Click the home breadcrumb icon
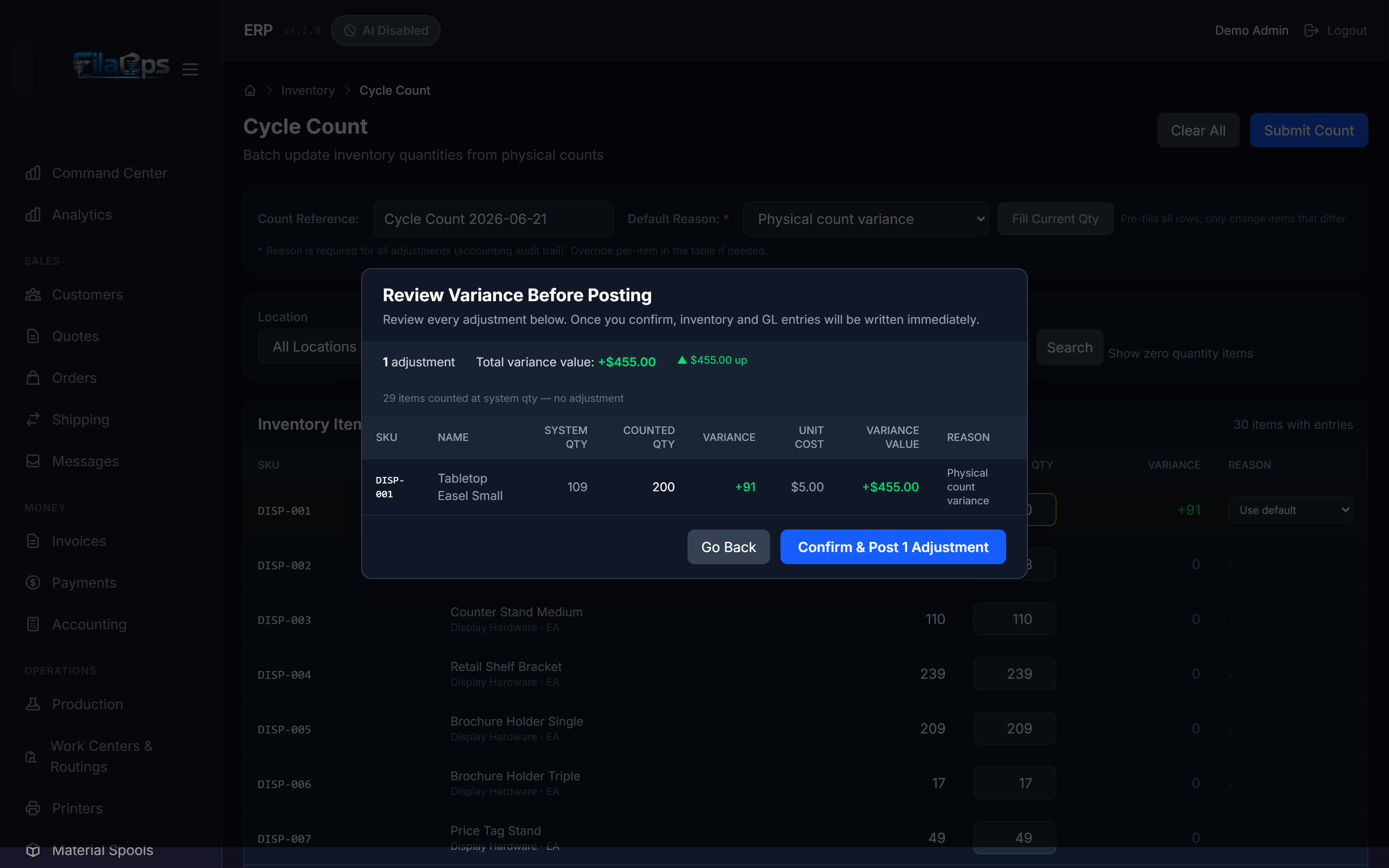Viewport: 1389px width, 868px height. click(x=250, y=91)
